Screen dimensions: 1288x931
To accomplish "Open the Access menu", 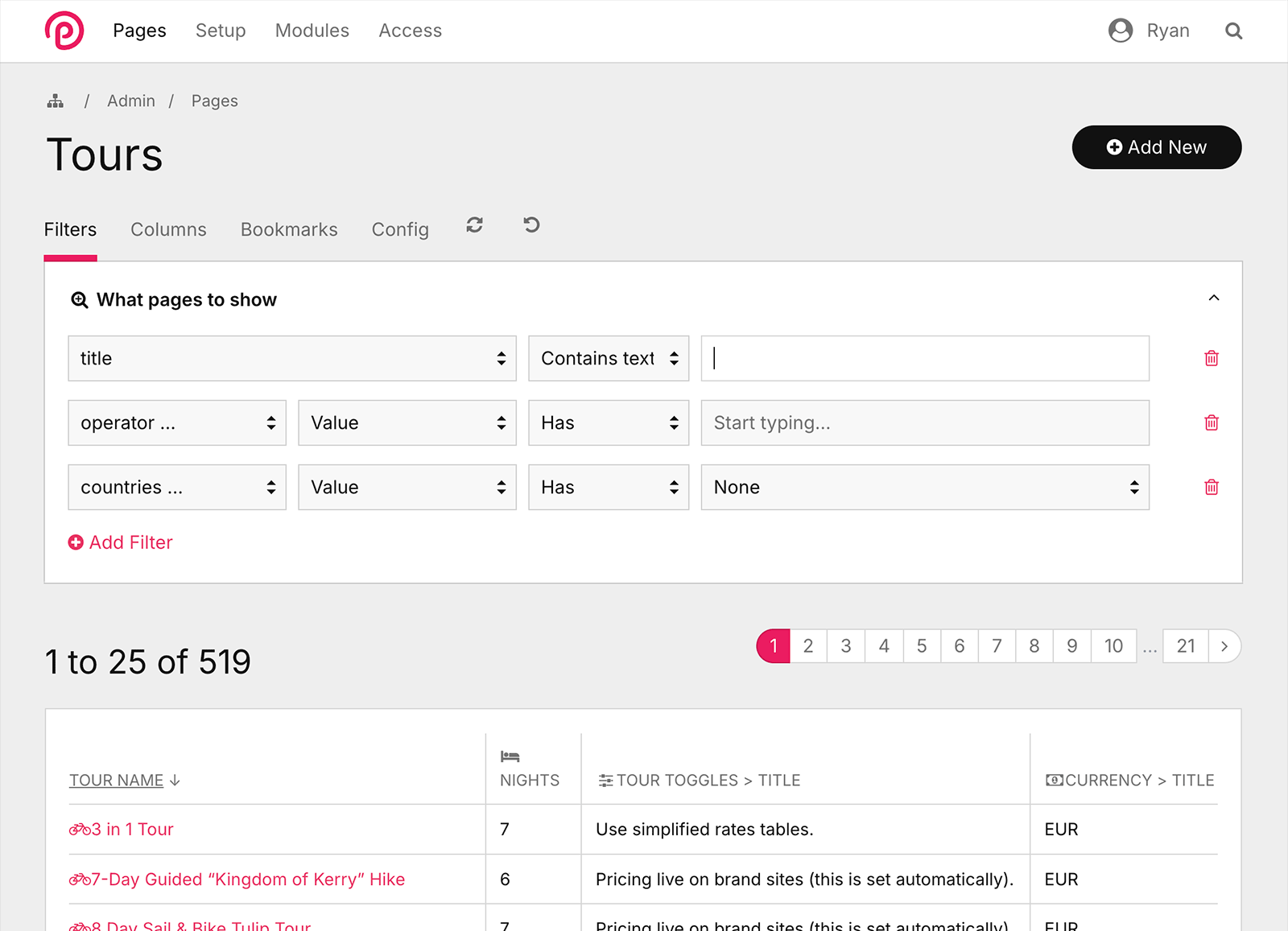I will pos(411,31).
